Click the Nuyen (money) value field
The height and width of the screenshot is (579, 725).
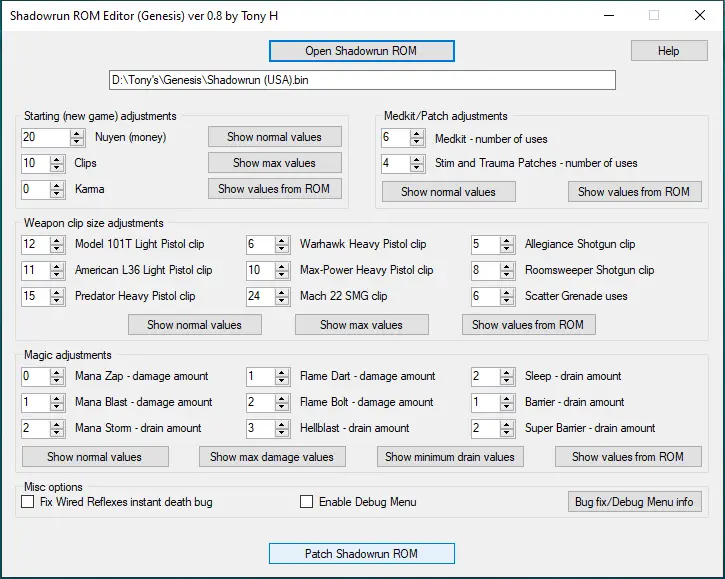point(45,137)
